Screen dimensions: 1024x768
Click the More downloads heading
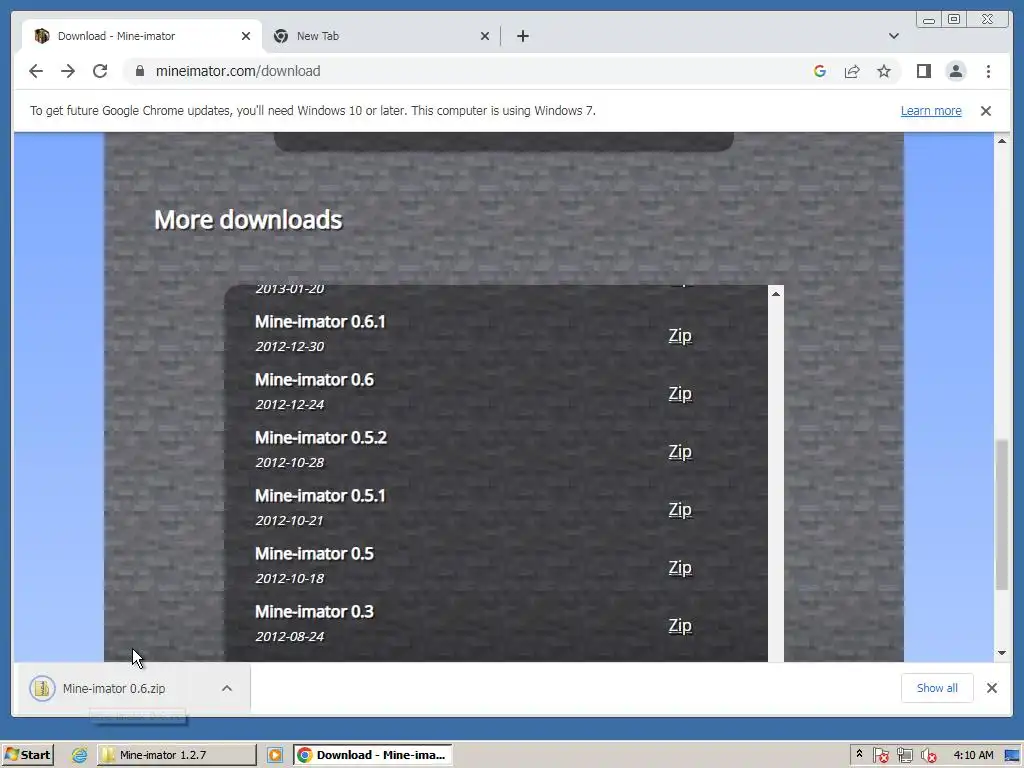[x=248, y=220]
